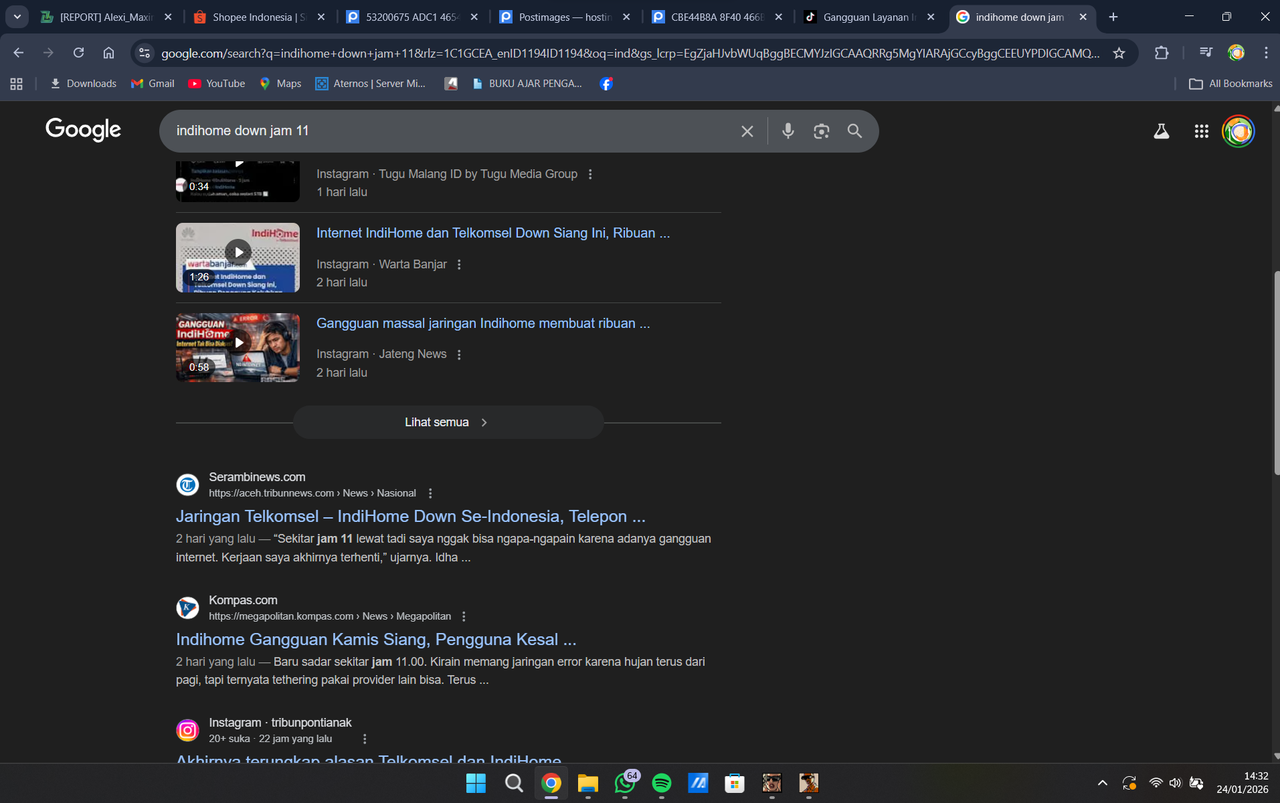This screenshot has width=1280, height=803.
Task: Play the Warta Banjar video thumbnail
Action: [238, 258]
